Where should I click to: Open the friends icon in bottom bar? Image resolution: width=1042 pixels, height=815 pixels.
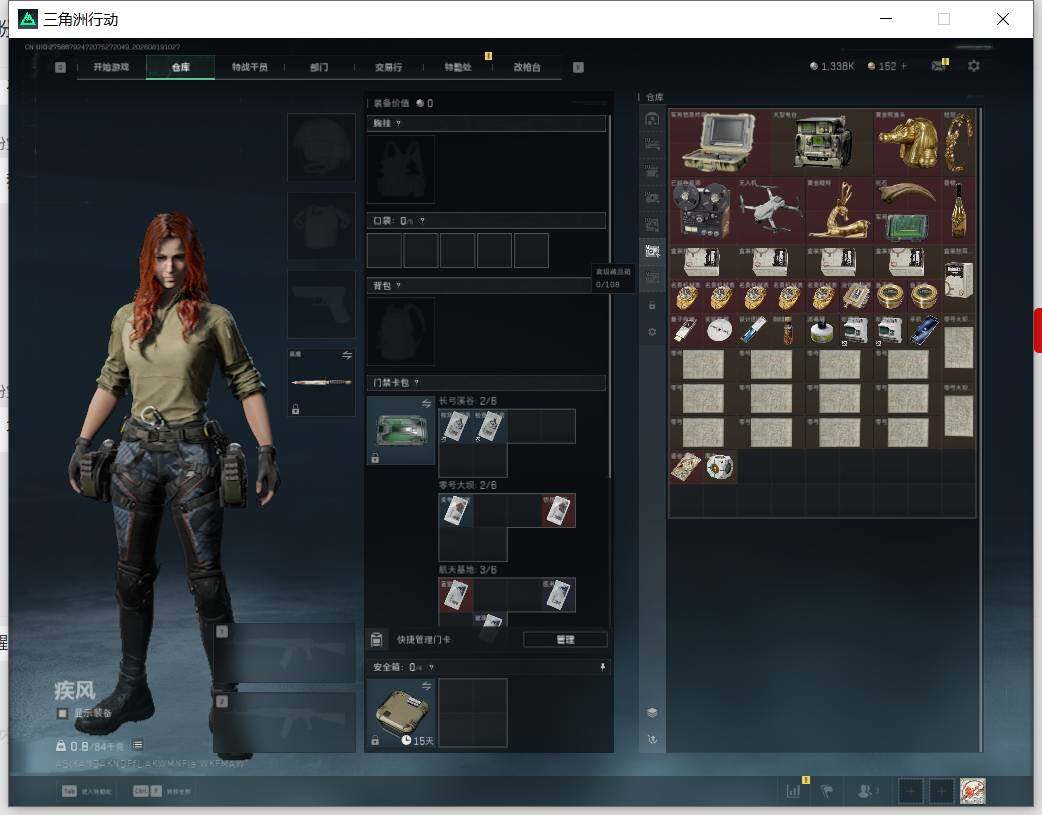pos(867,790)
